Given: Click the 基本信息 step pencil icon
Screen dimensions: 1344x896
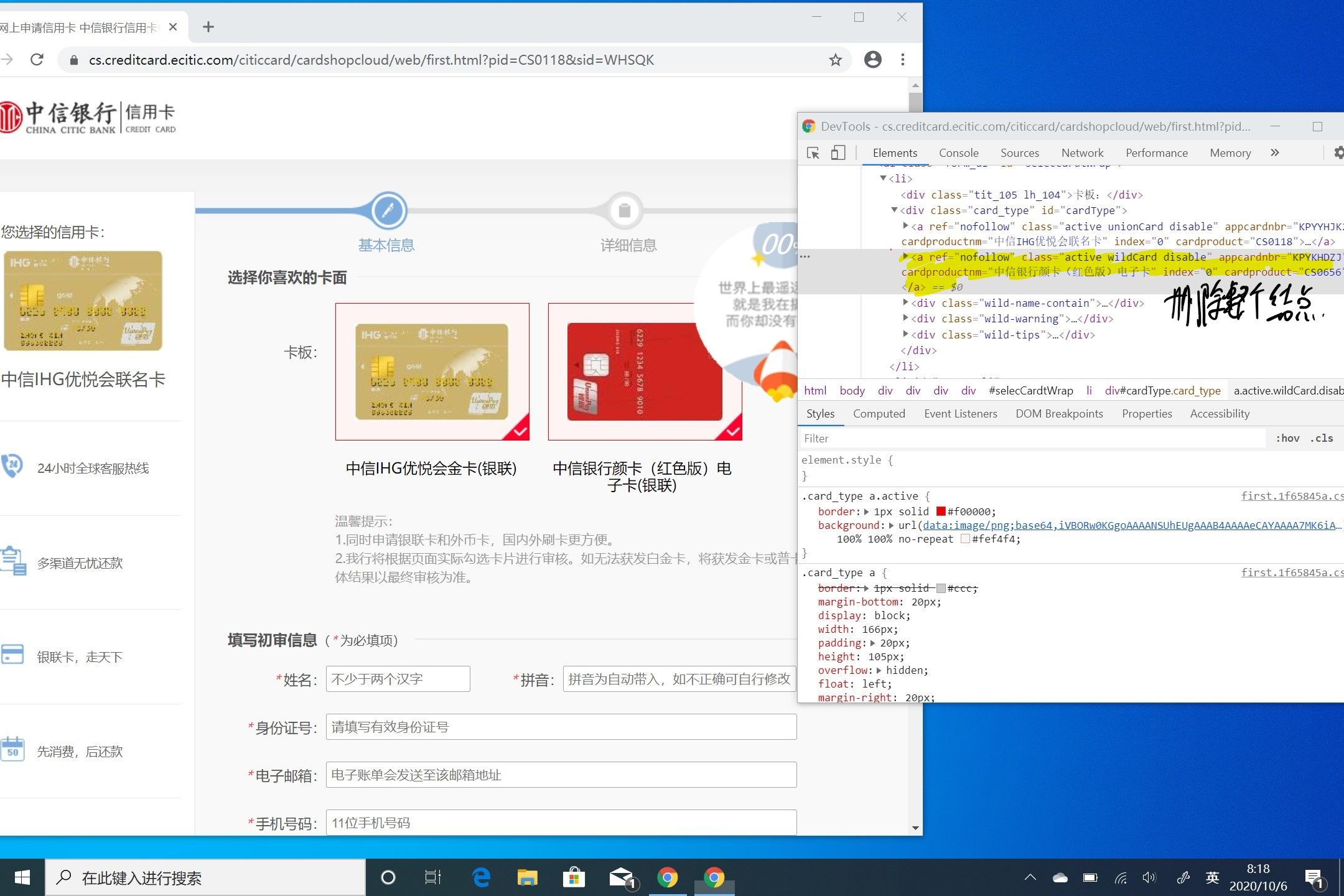Looking at the screenshot, I should pos(389,210).
